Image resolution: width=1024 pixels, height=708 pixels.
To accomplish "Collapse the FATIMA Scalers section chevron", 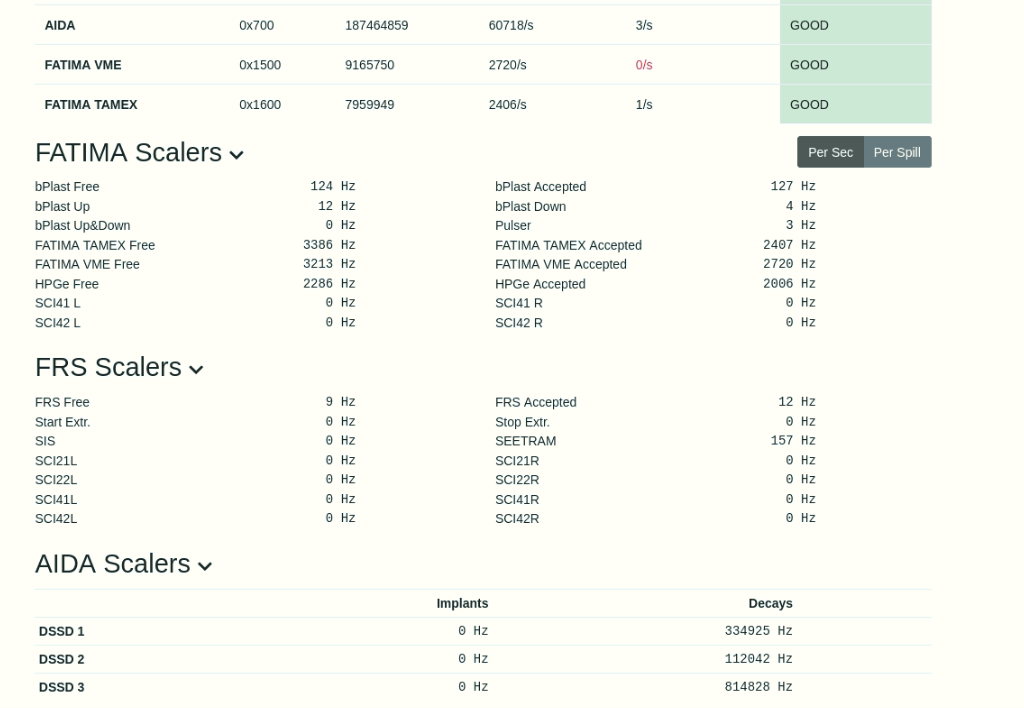I will pyautogui.click(x=236, y=155).
